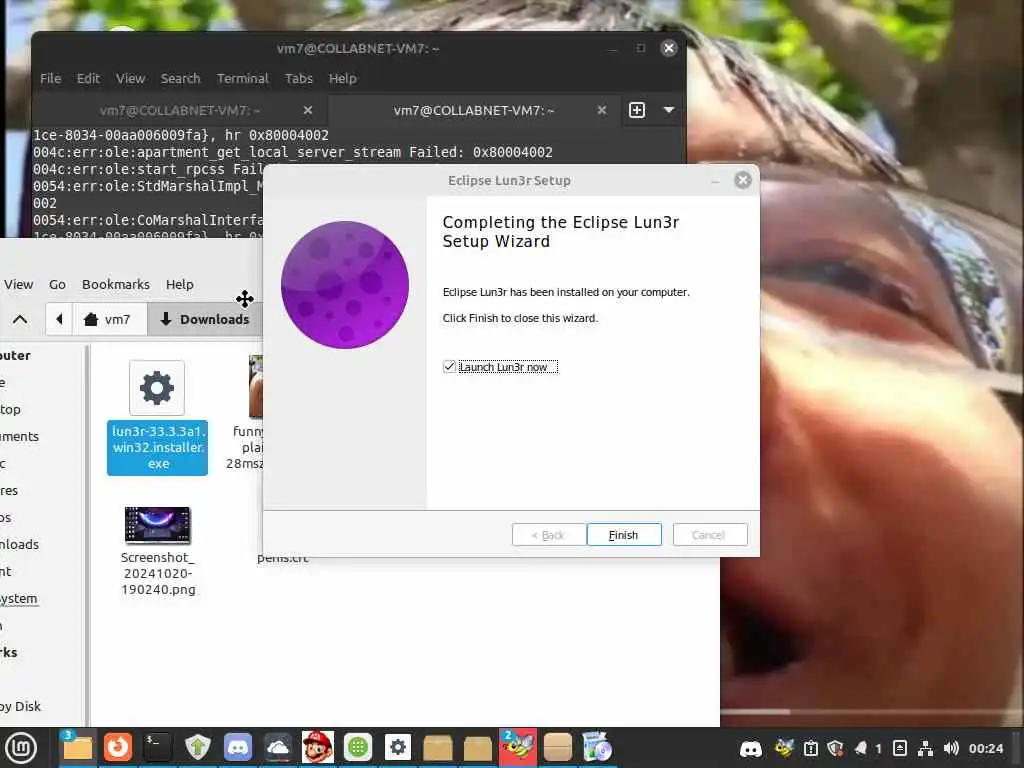Open the terminal Edit menu

[x=88, y=78]
